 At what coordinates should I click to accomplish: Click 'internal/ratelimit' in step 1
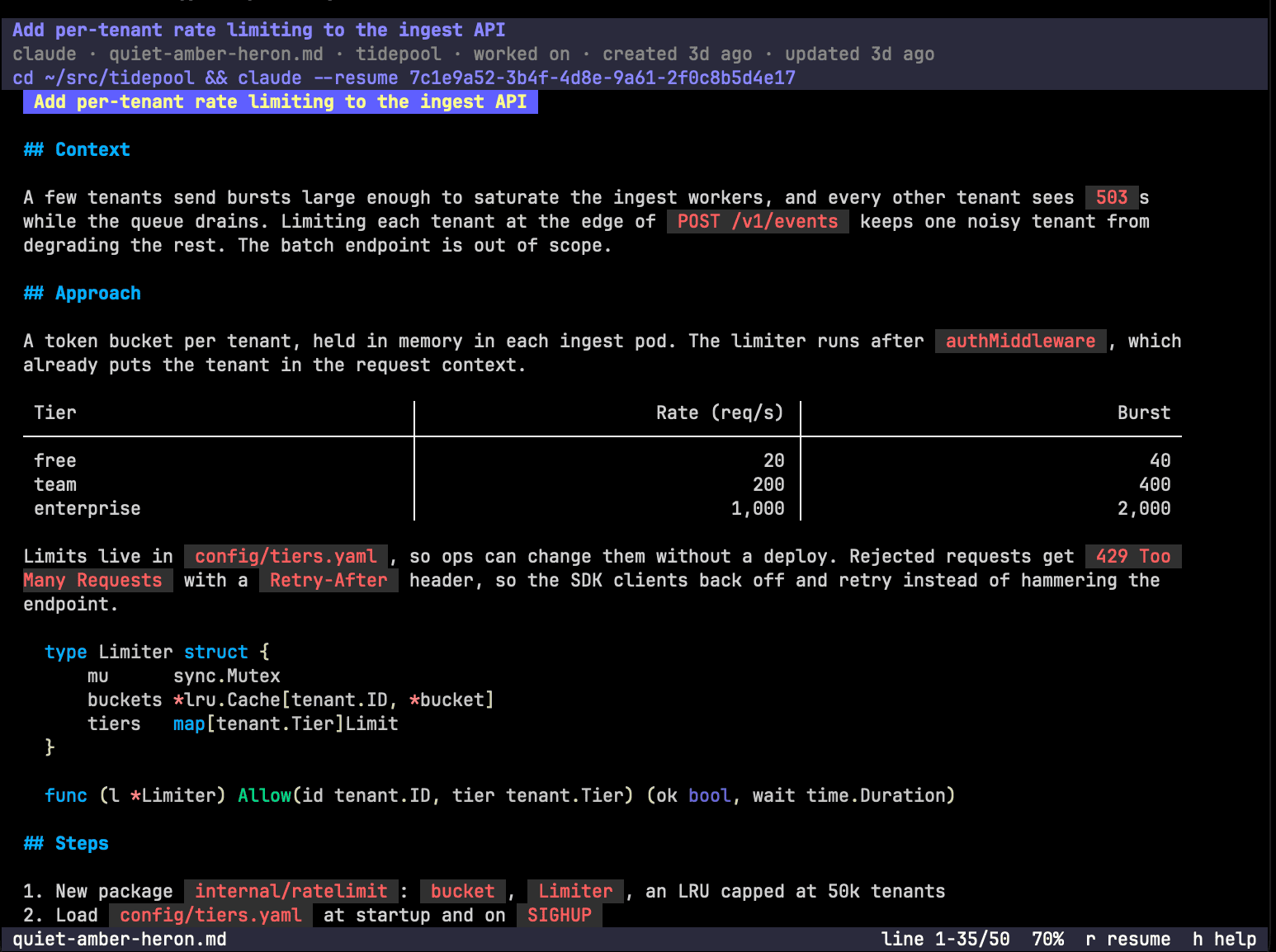coord(291,891)
